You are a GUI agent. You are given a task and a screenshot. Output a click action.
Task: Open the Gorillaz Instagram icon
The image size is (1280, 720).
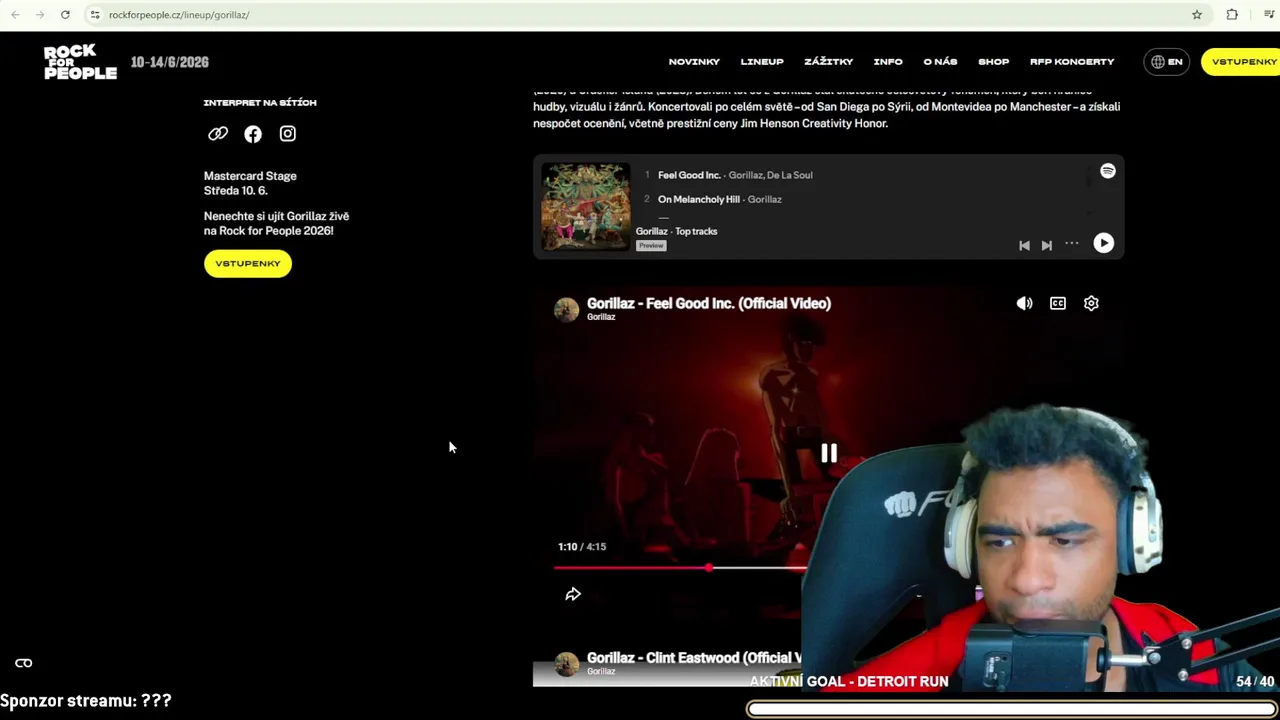tap(288, 134)
